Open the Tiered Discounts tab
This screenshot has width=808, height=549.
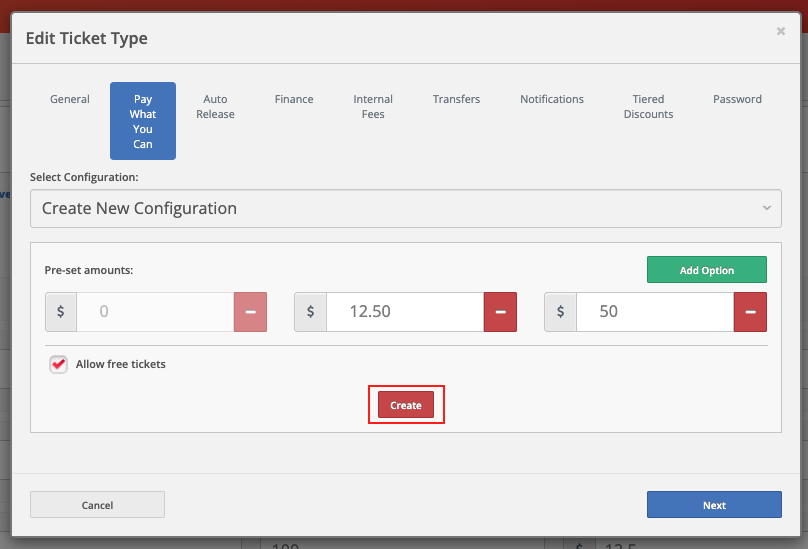(648, 107)
